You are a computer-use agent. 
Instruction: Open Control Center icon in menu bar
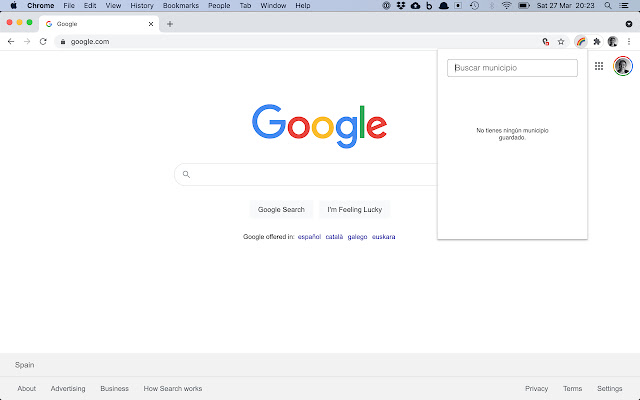[x=624, y=6]
